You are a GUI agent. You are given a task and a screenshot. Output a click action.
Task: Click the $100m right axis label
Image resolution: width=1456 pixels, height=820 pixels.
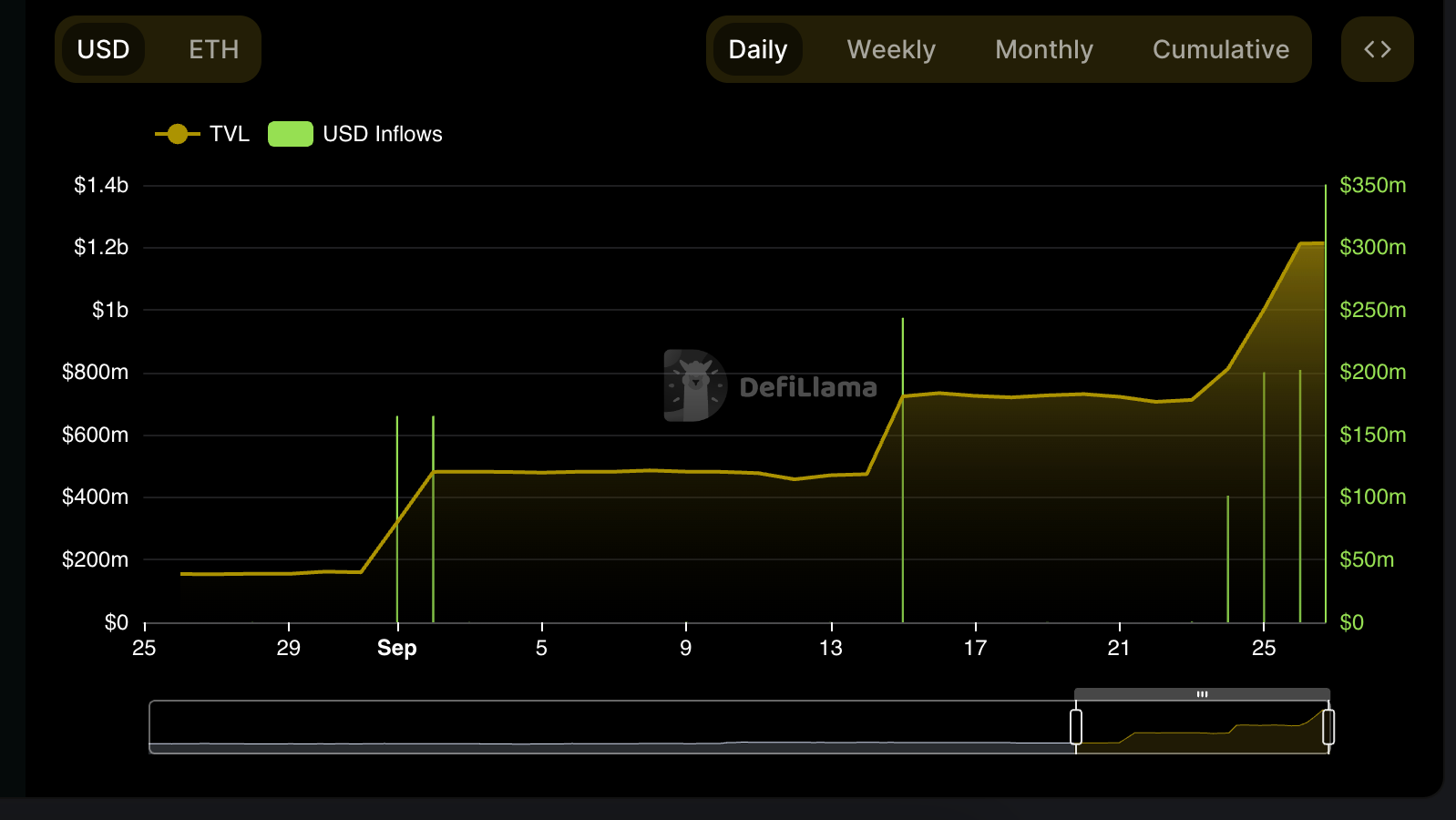1372,497
